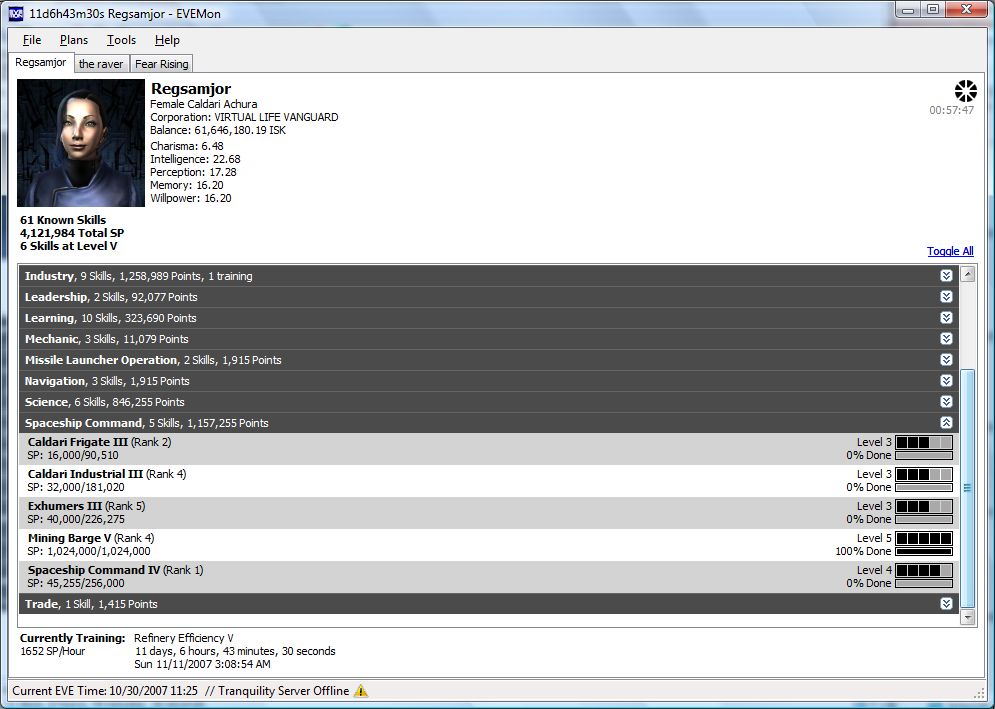Viewport: 995px width, 709px height.
Task: Click the 6 Skills at Level V label
Action: click(69, 246)
